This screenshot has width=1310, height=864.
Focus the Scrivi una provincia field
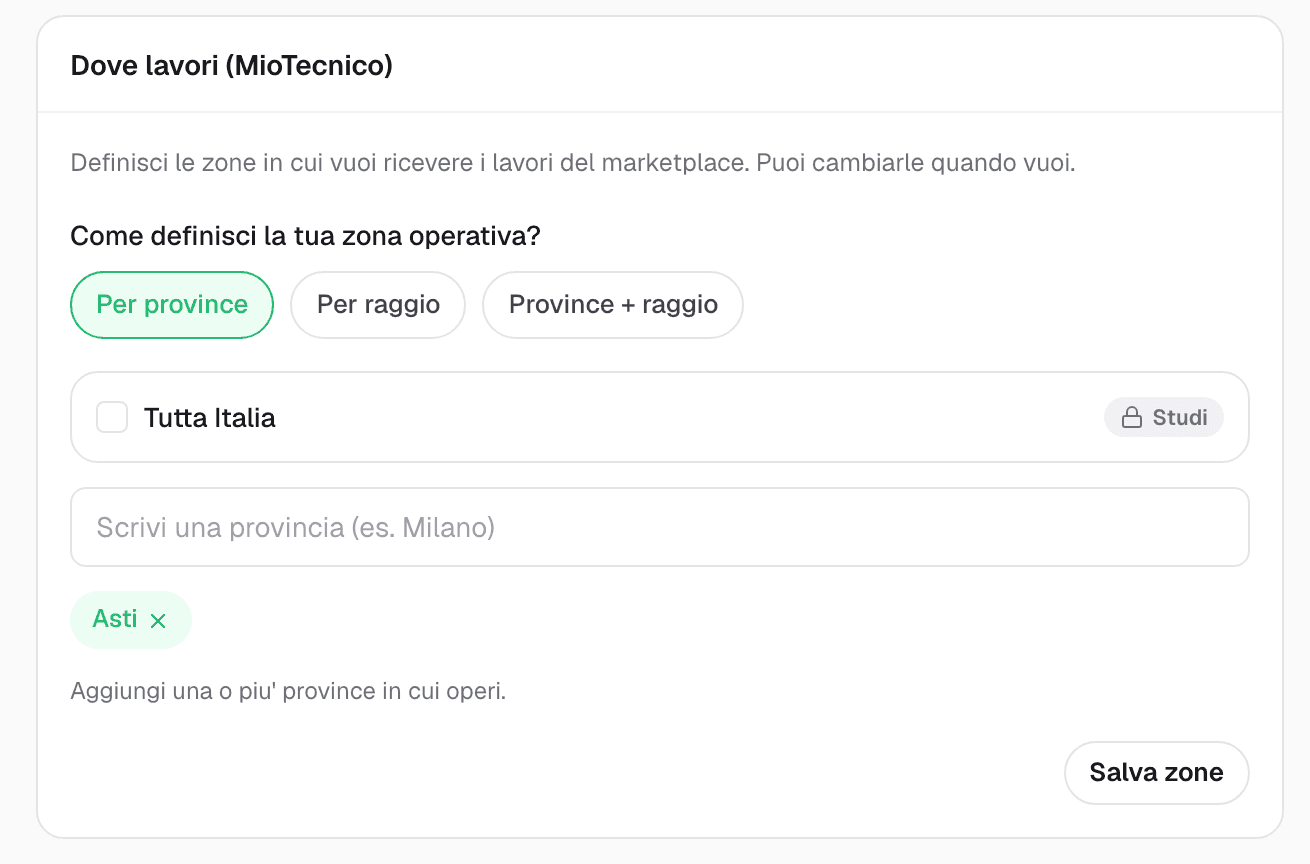(660, 527)
